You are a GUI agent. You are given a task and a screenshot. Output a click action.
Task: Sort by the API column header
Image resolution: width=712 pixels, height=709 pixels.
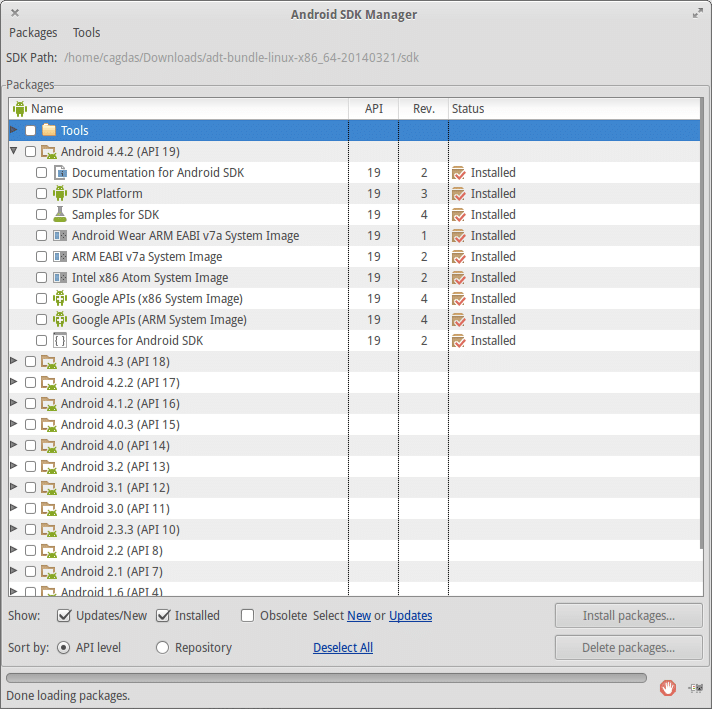(374, 109)
